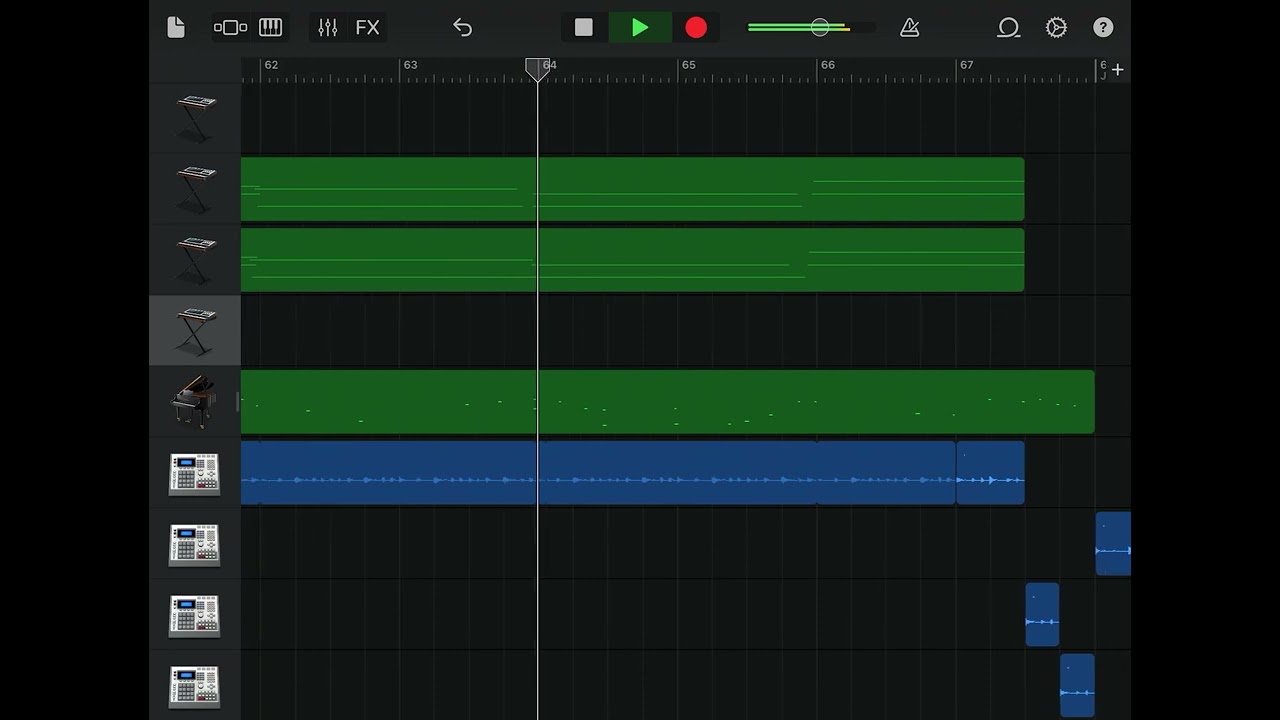This screenshot has height=720, width=1280.
Task: Select the third drum machine track icon
Action: [195, 616]
